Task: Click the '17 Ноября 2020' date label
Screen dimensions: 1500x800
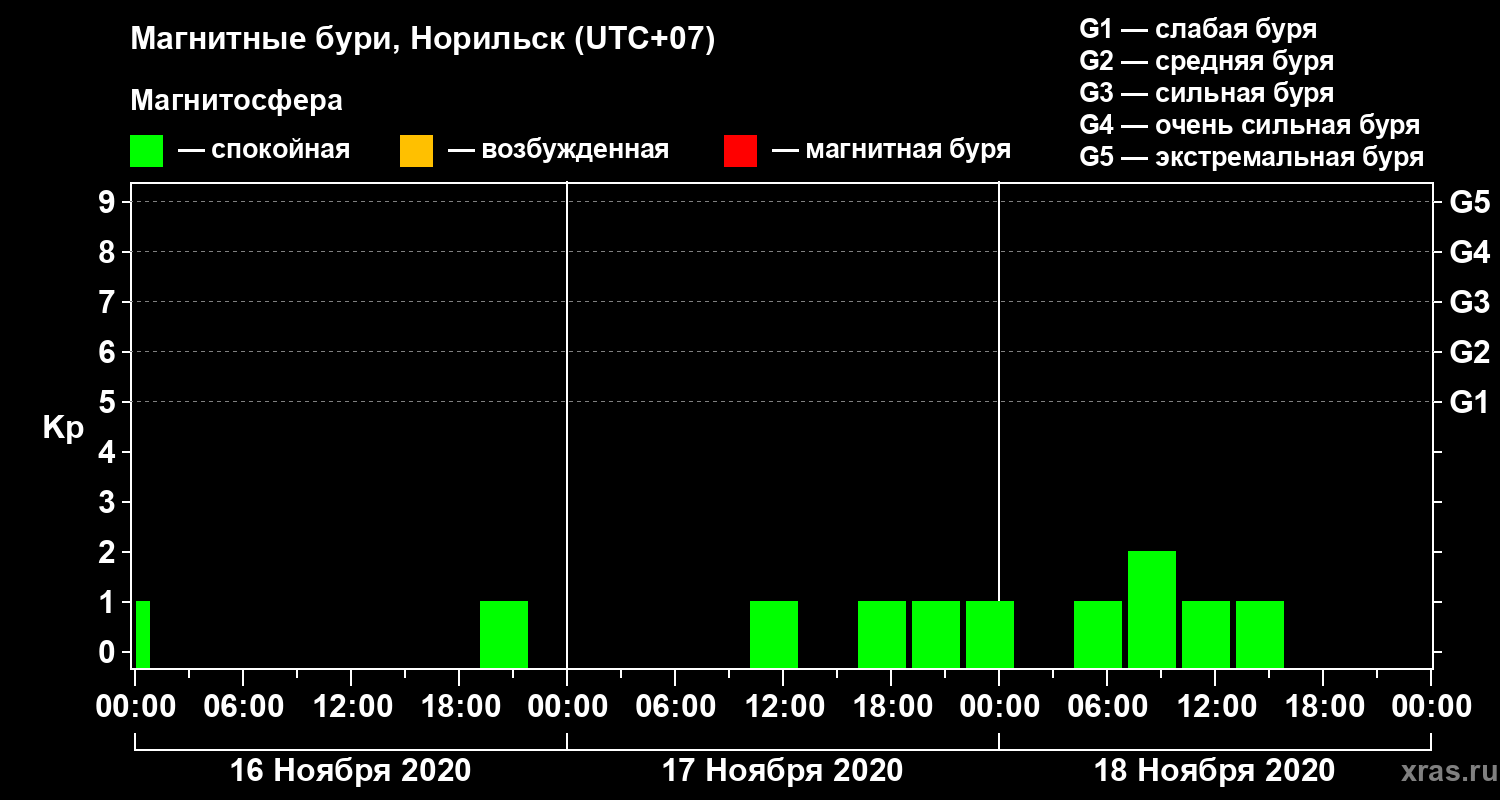Action: coord(782,771)
